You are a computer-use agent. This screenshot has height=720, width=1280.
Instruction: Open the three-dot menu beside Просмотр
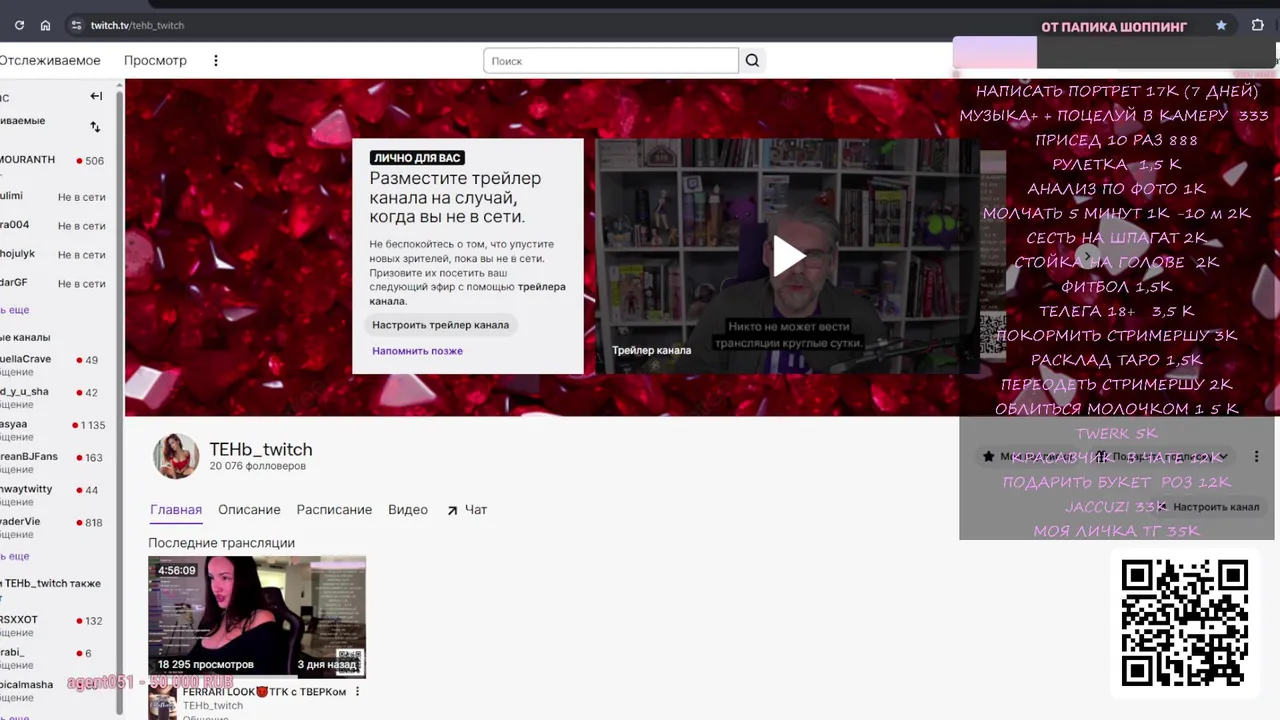(215, 61)
